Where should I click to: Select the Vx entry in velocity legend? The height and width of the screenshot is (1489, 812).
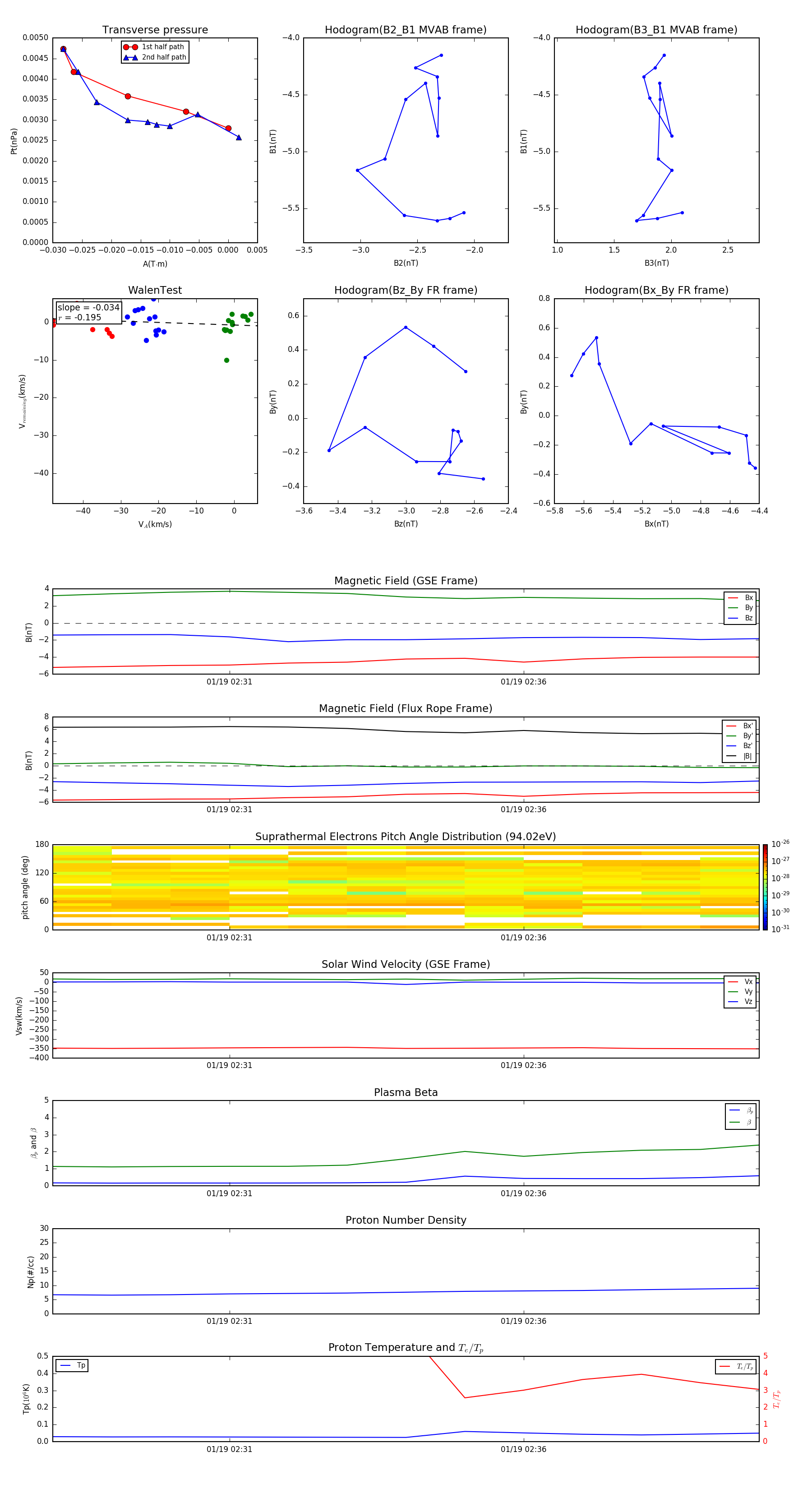(x=740, y=981)
